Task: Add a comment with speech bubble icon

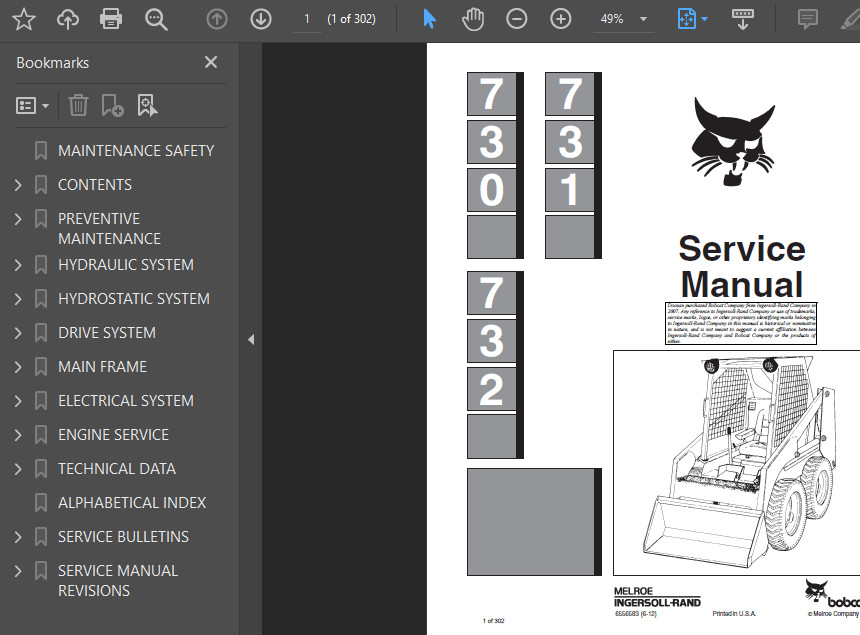Action: pos(807,19)
